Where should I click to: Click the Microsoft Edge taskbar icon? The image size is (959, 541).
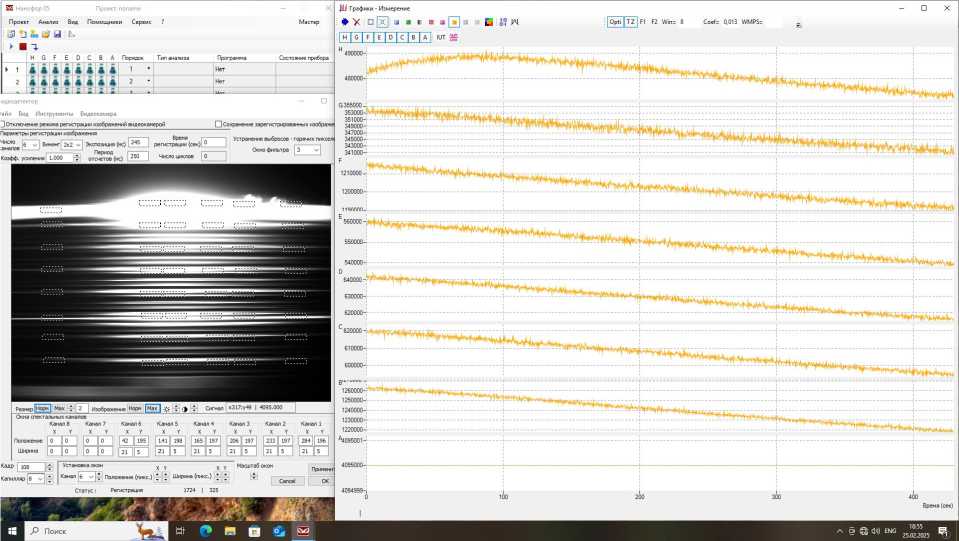(x=206, y=531)
